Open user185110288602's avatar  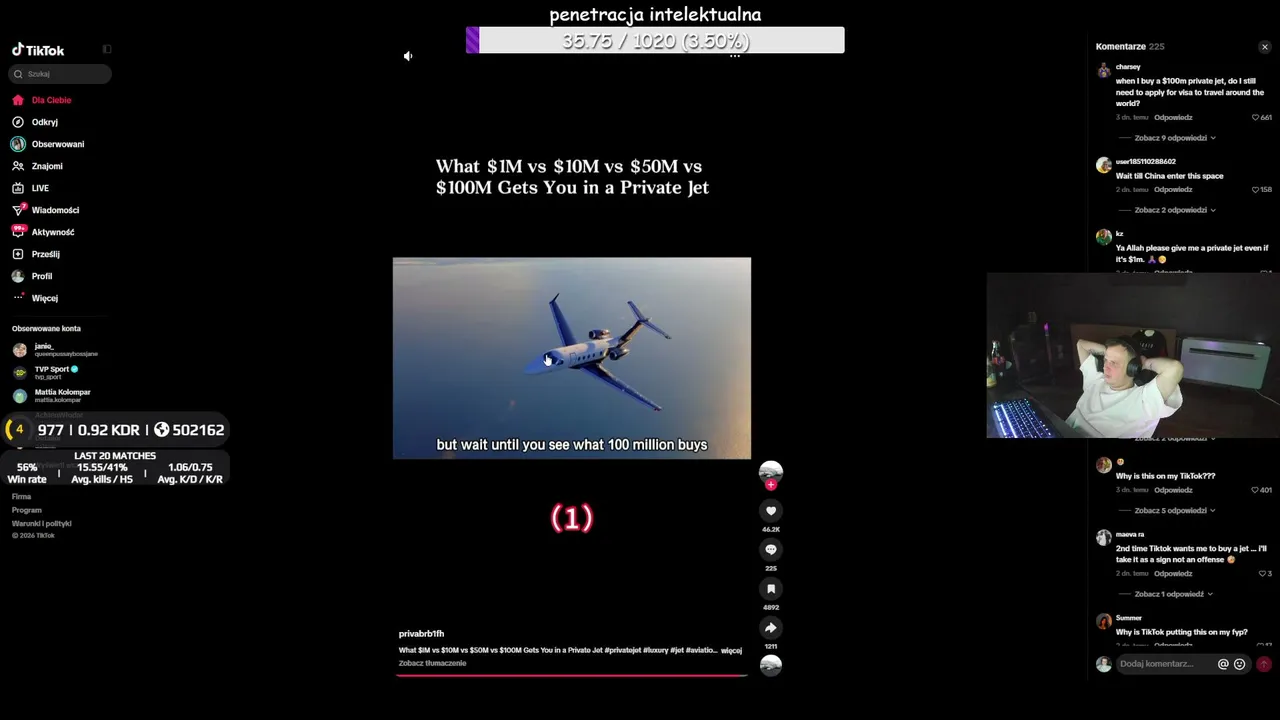pyautogui.click(x=1104, y=165)
